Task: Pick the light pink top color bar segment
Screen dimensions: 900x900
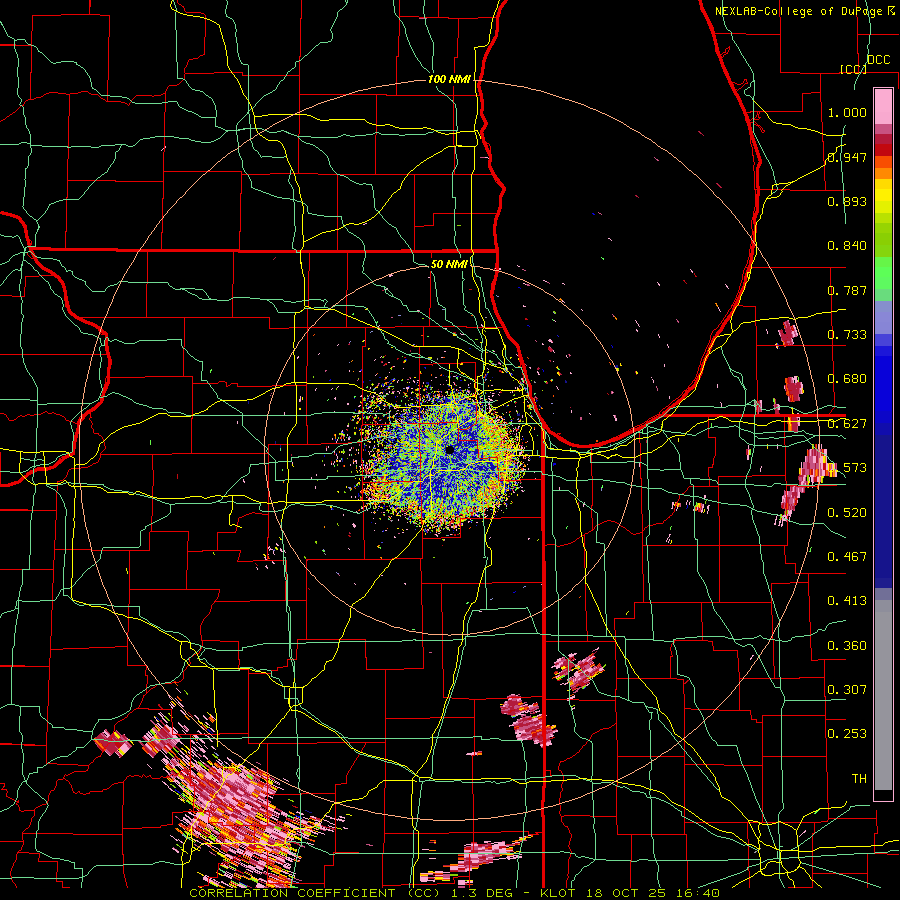Action: click(883, 106)
